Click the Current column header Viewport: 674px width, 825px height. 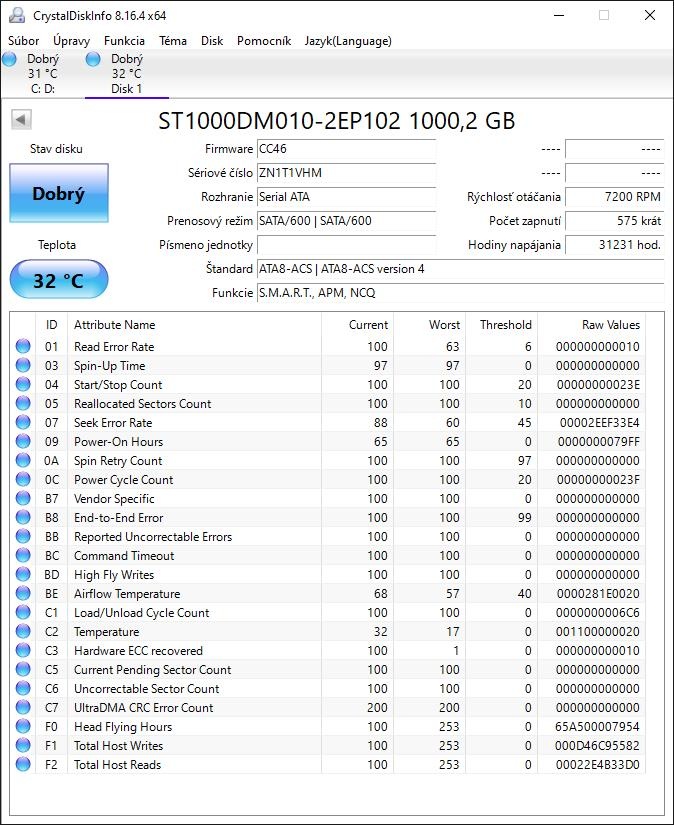(x=357, y=325)
